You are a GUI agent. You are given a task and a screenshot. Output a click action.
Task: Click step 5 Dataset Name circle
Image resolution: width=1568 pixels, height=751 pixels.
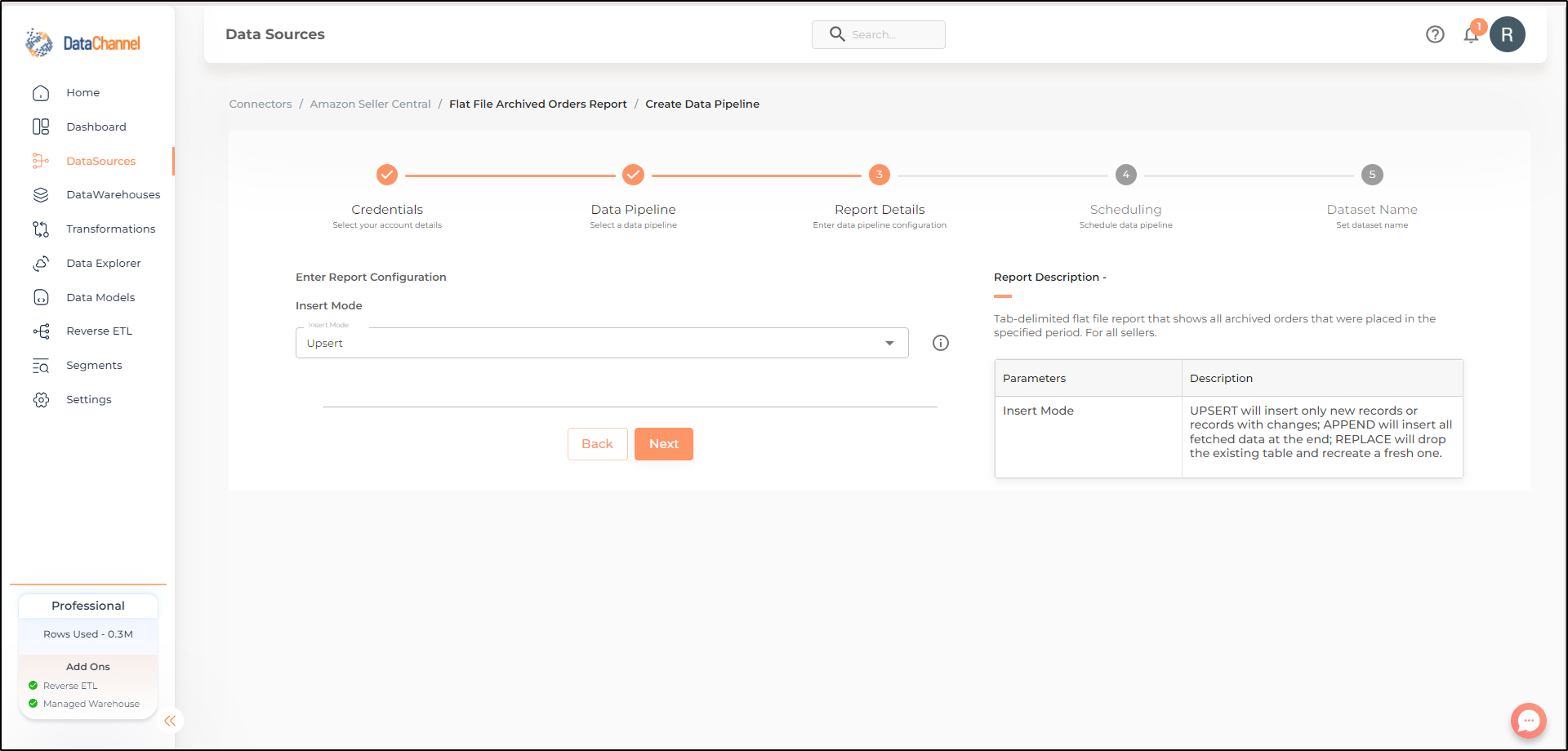[x=1372, y=175]
